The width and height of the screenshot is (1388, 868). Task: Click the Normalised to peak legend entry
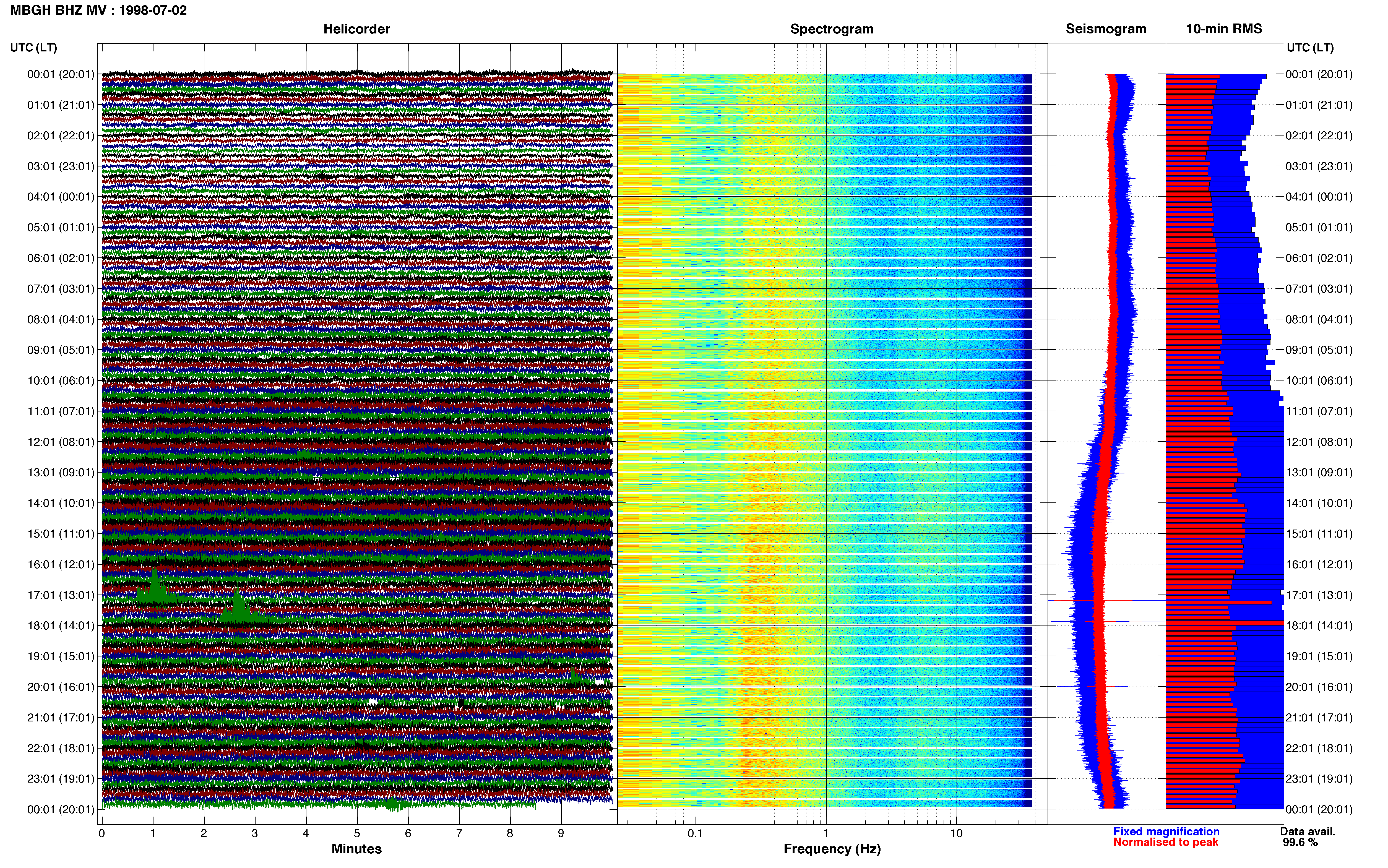[1165, 842]
